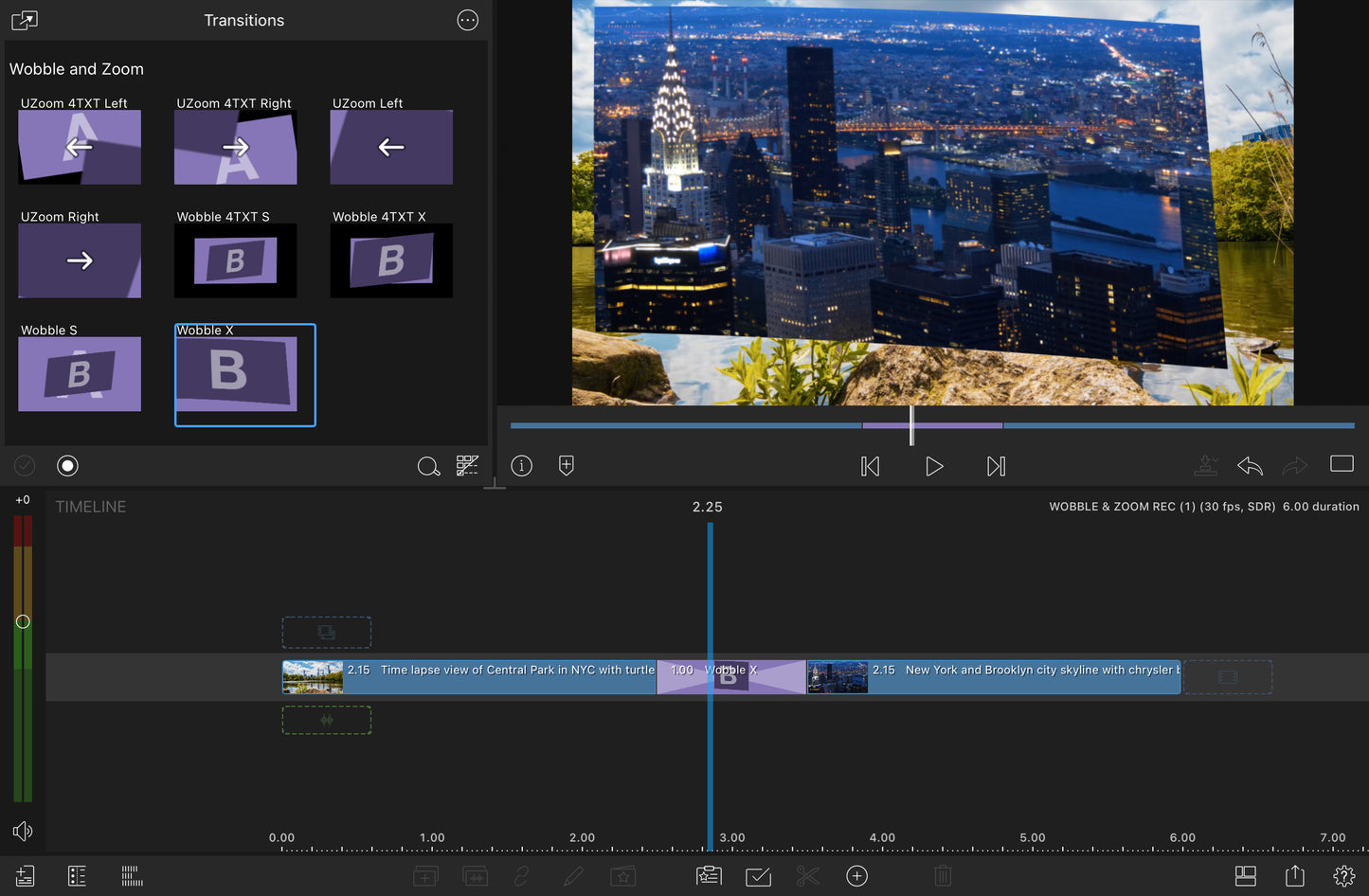The width and height of the screenshot is (1369, 896).
Task: Open the clip information panel
Action: (x=521, y=465)
